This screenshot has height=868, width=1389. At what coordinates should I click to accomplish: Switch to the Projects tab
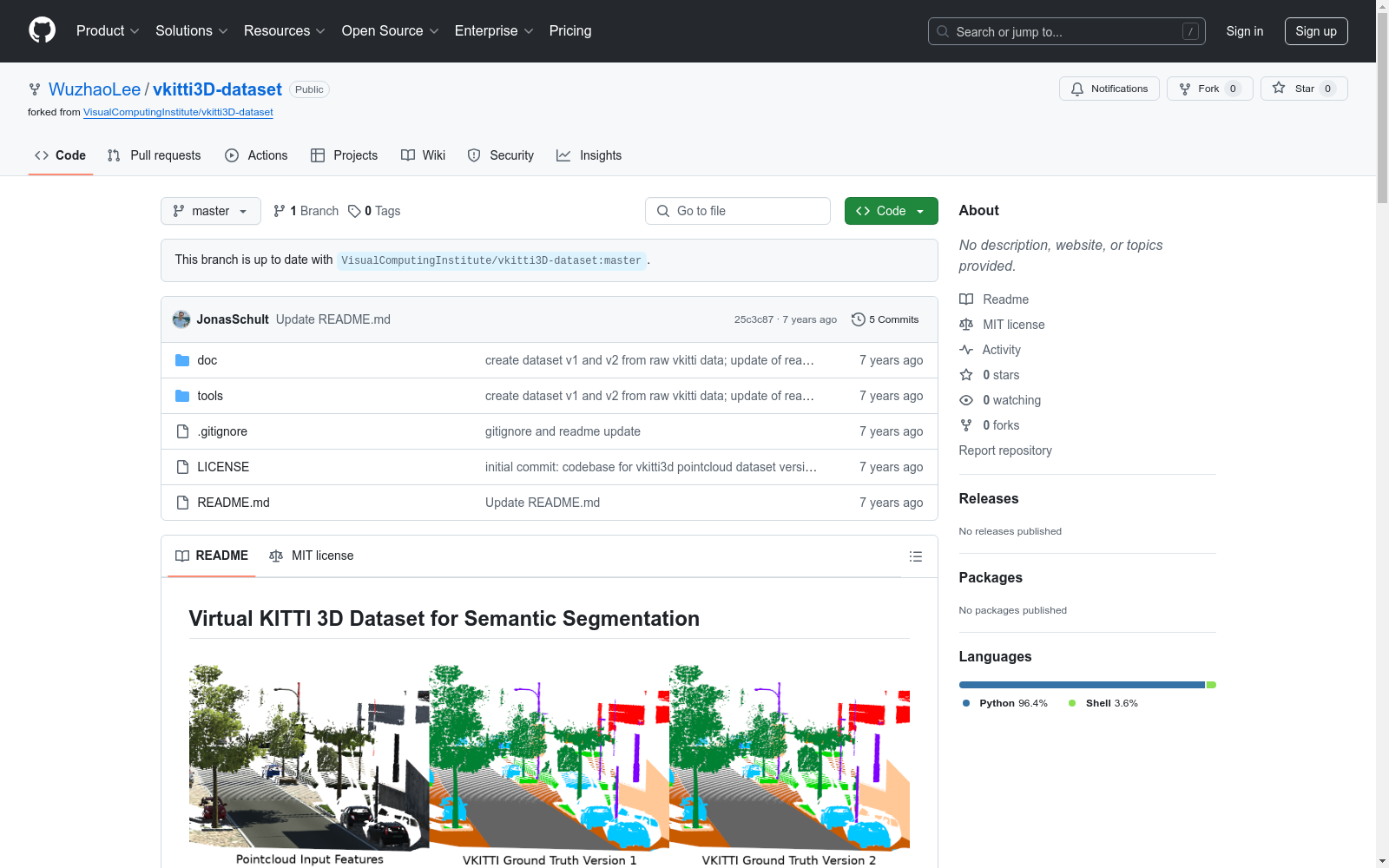pos(344,155)
